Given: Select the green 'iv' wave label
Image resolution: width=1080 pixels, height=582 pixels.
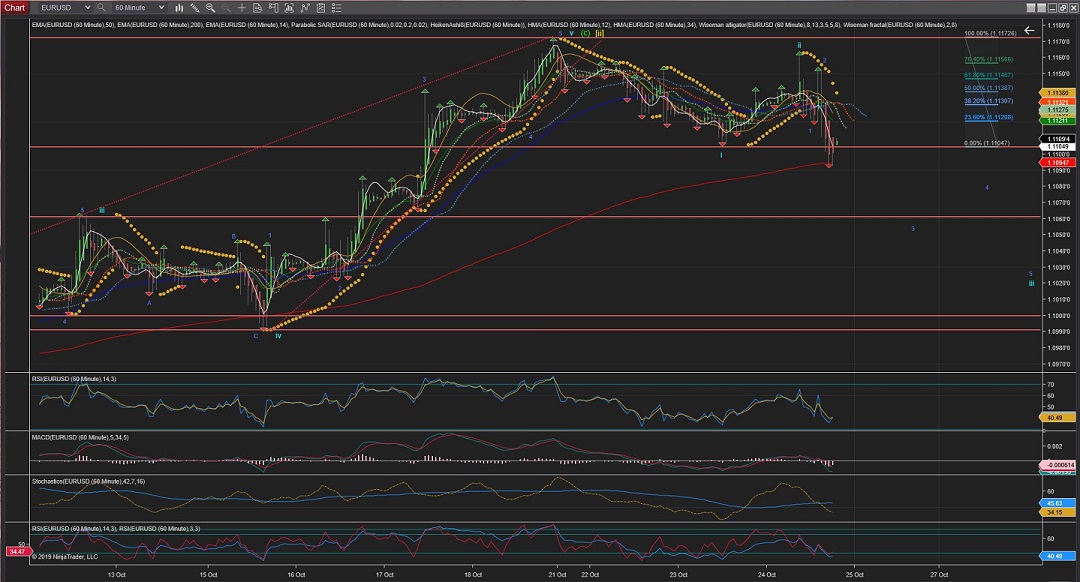Looking at the screenshot, I should (x=278, y=336).
